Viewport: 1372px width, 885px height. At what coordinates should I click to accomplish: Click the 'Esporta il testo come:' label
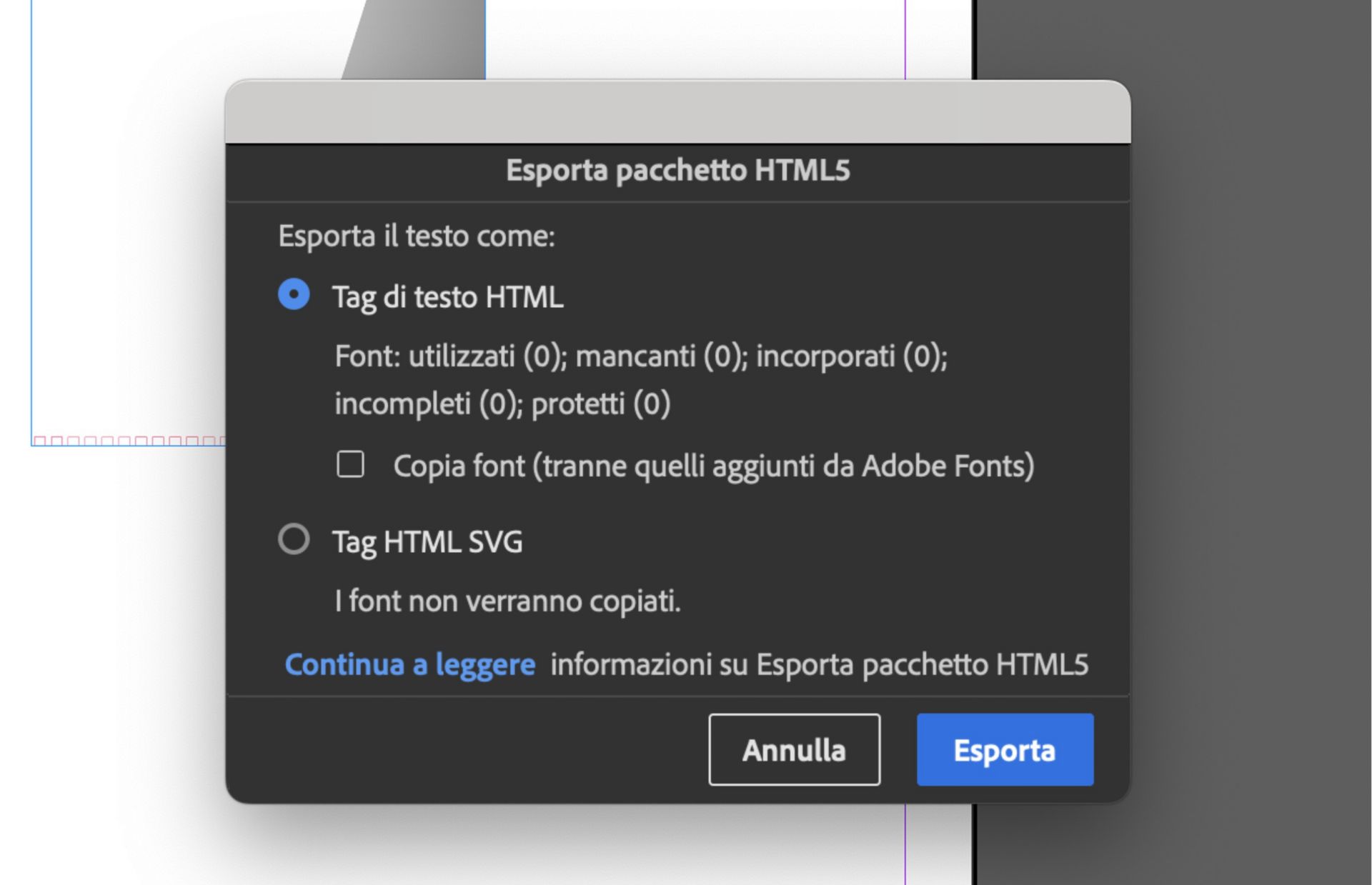pos(418,236)
